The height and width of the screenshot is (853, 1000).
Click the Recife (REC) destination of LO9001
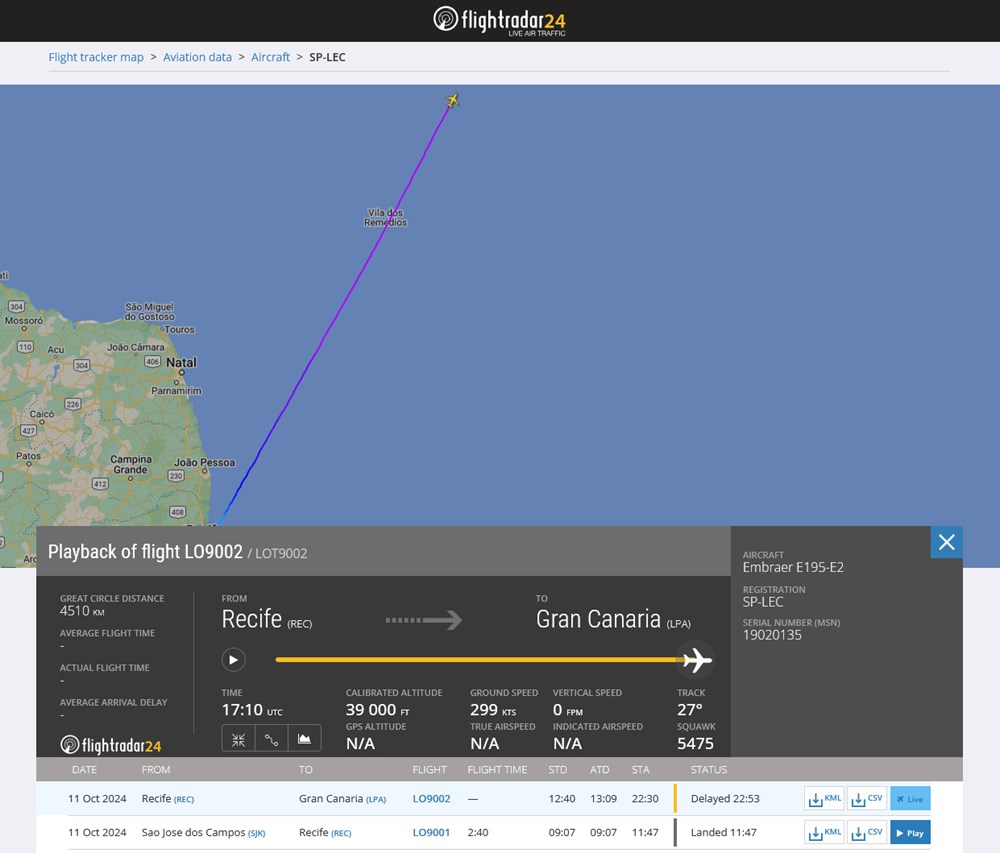tap(325, 832)
